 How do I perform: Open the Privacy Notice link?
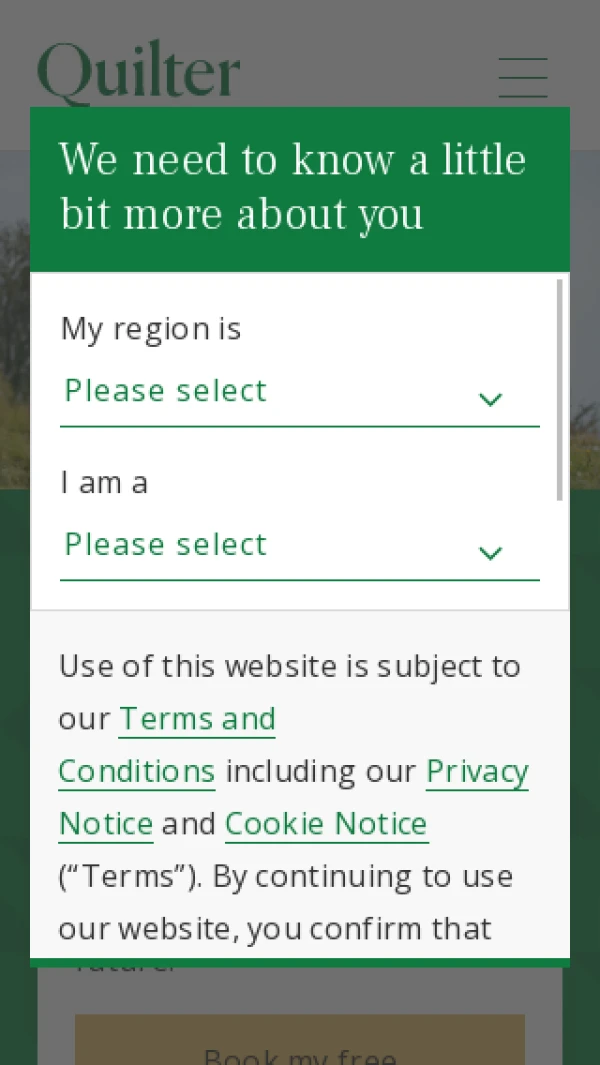[294, 797]
